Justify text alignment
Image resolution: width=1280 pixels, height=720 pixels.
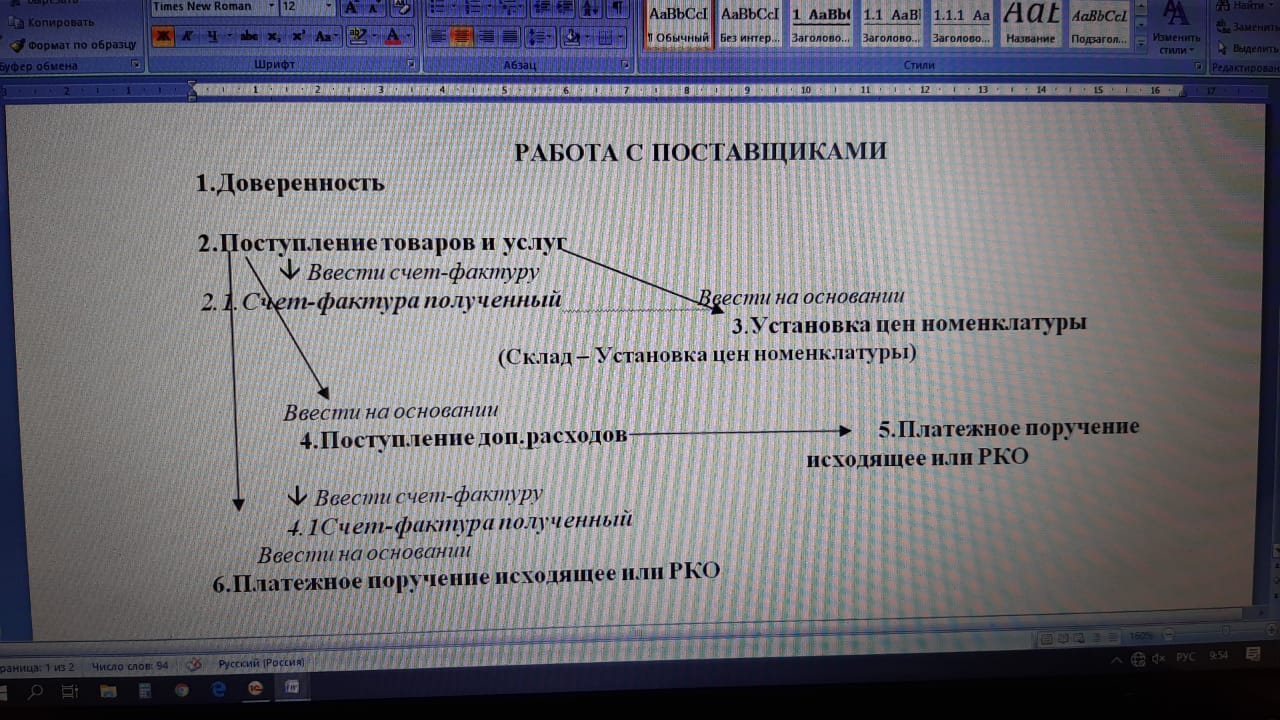[x=510, y=37]
